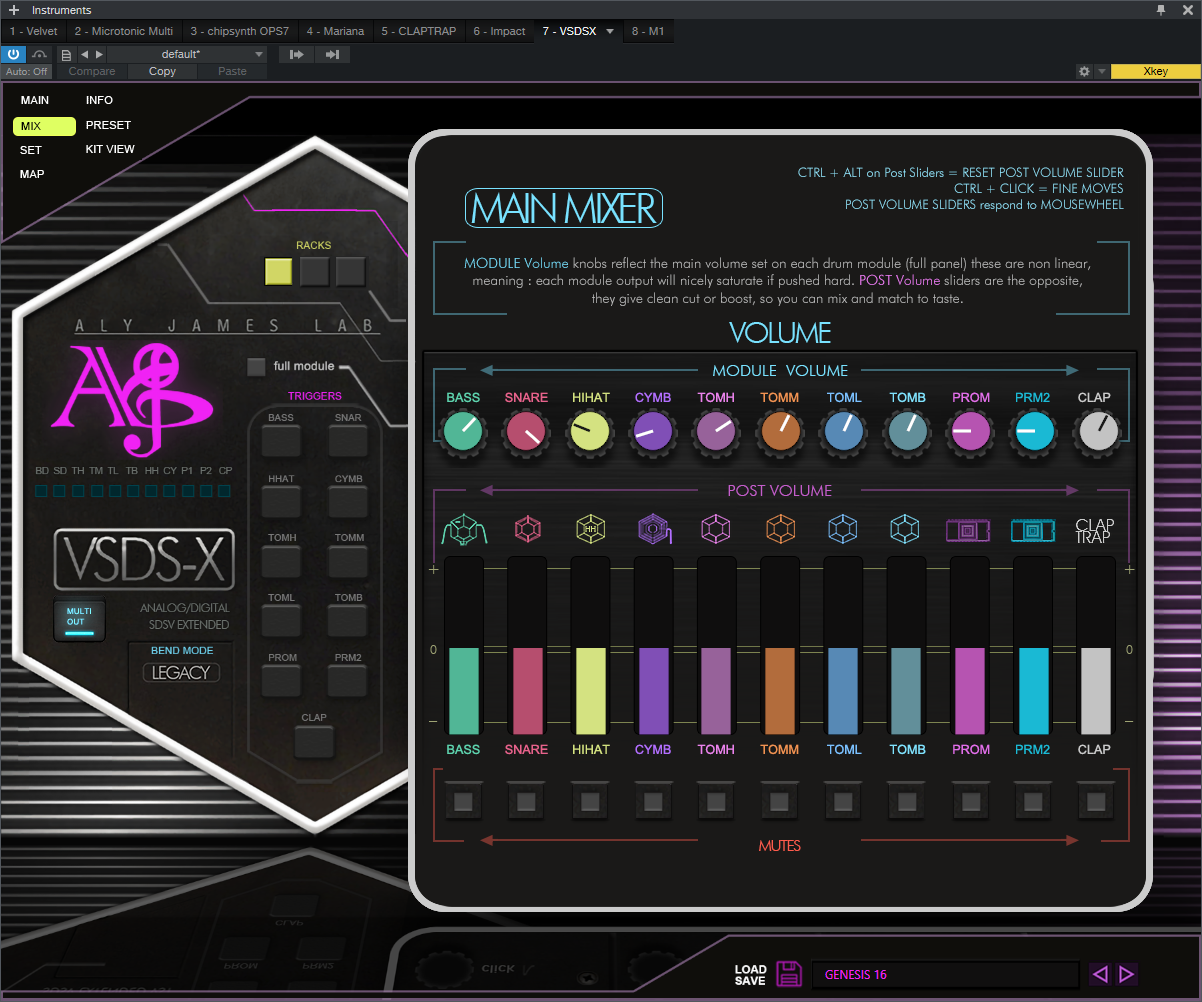The width and height of the screenshot is (1202, 1002).
Task: Click the sidechain route-in arrow icon
Action: pyautogui.click(x=297, y=54)
